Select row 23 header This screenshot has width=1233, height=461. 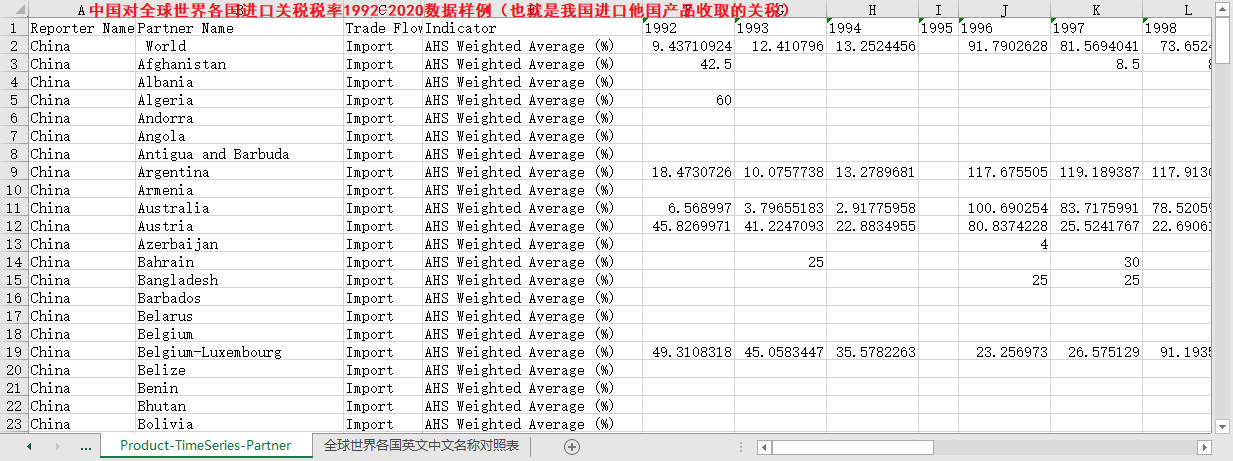pyautogui.click(x=14, y=424)
